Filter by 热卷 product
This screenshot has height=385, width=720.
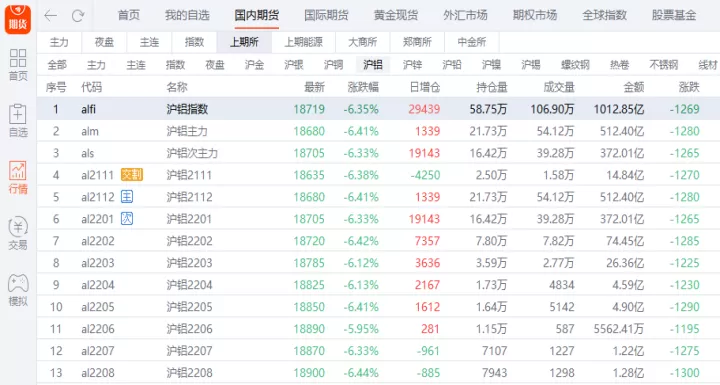(x=619, y=65)
